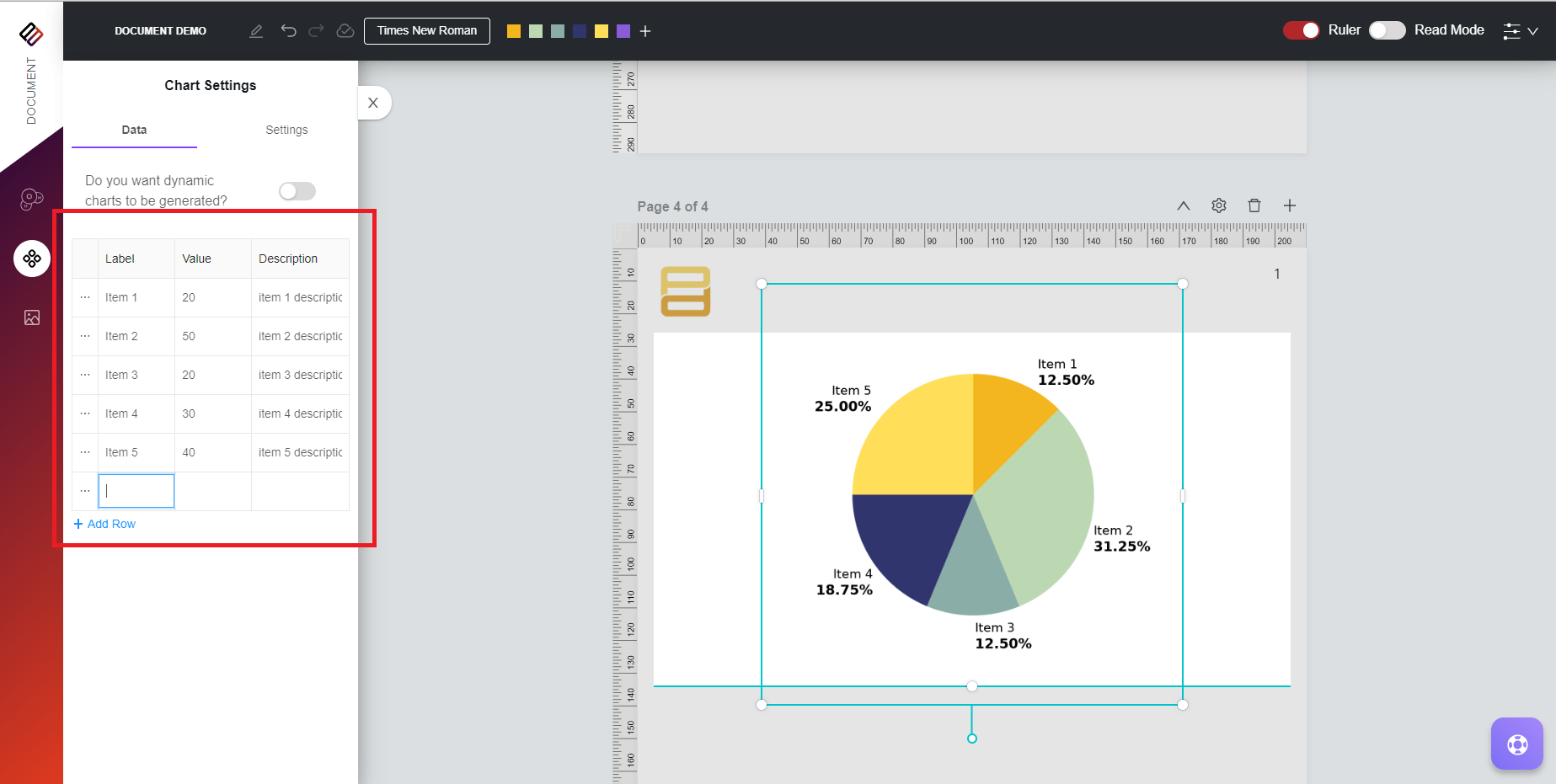The height and width of the screenshot is (784, 1556).
Task: Delete page using trash icon
Action: click(x=1254, y=205)
